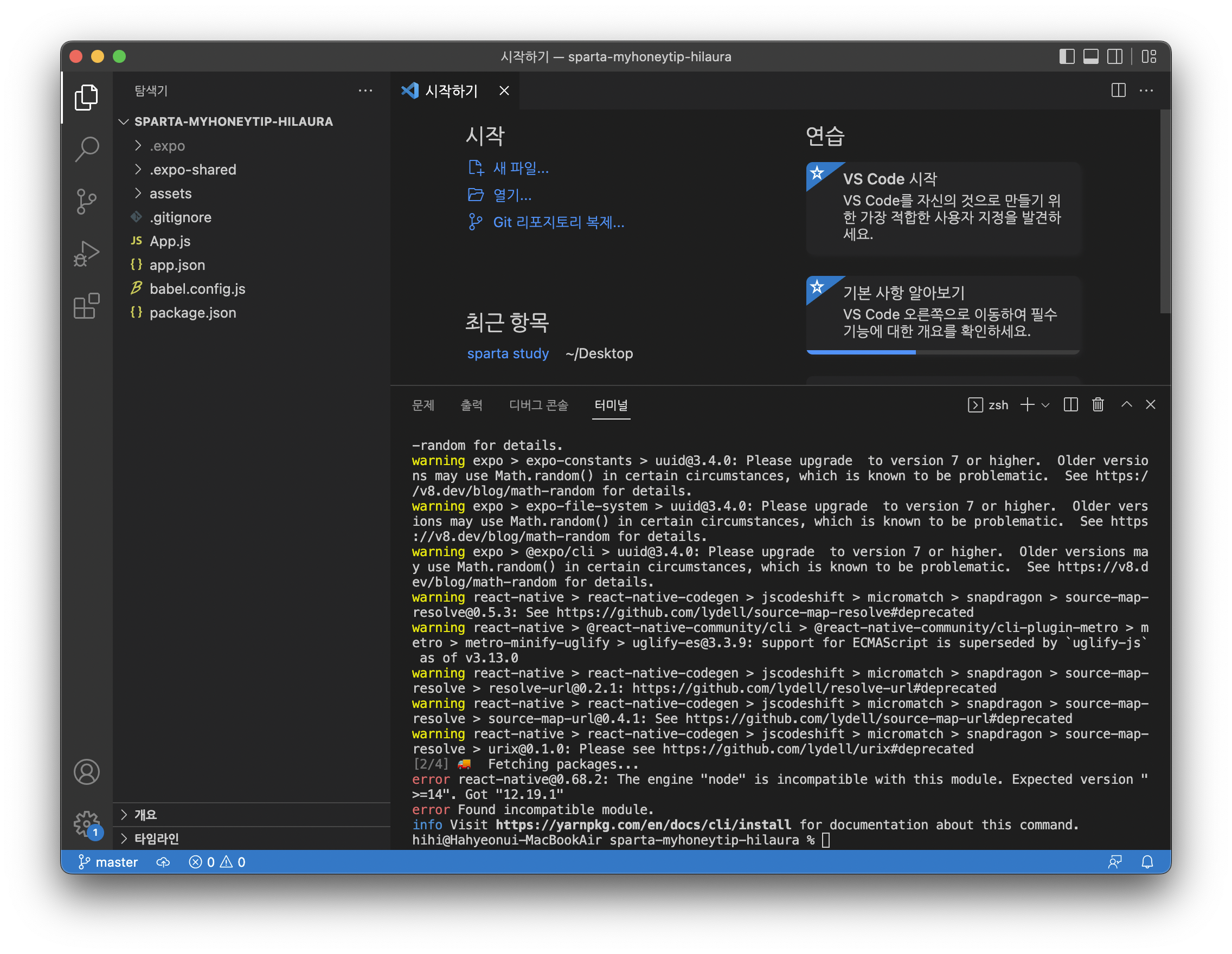Screen dimensions: 1232x954
Task: Expand the .expo-shared folder
Action: pyautogui.click(x=252, y=170)
